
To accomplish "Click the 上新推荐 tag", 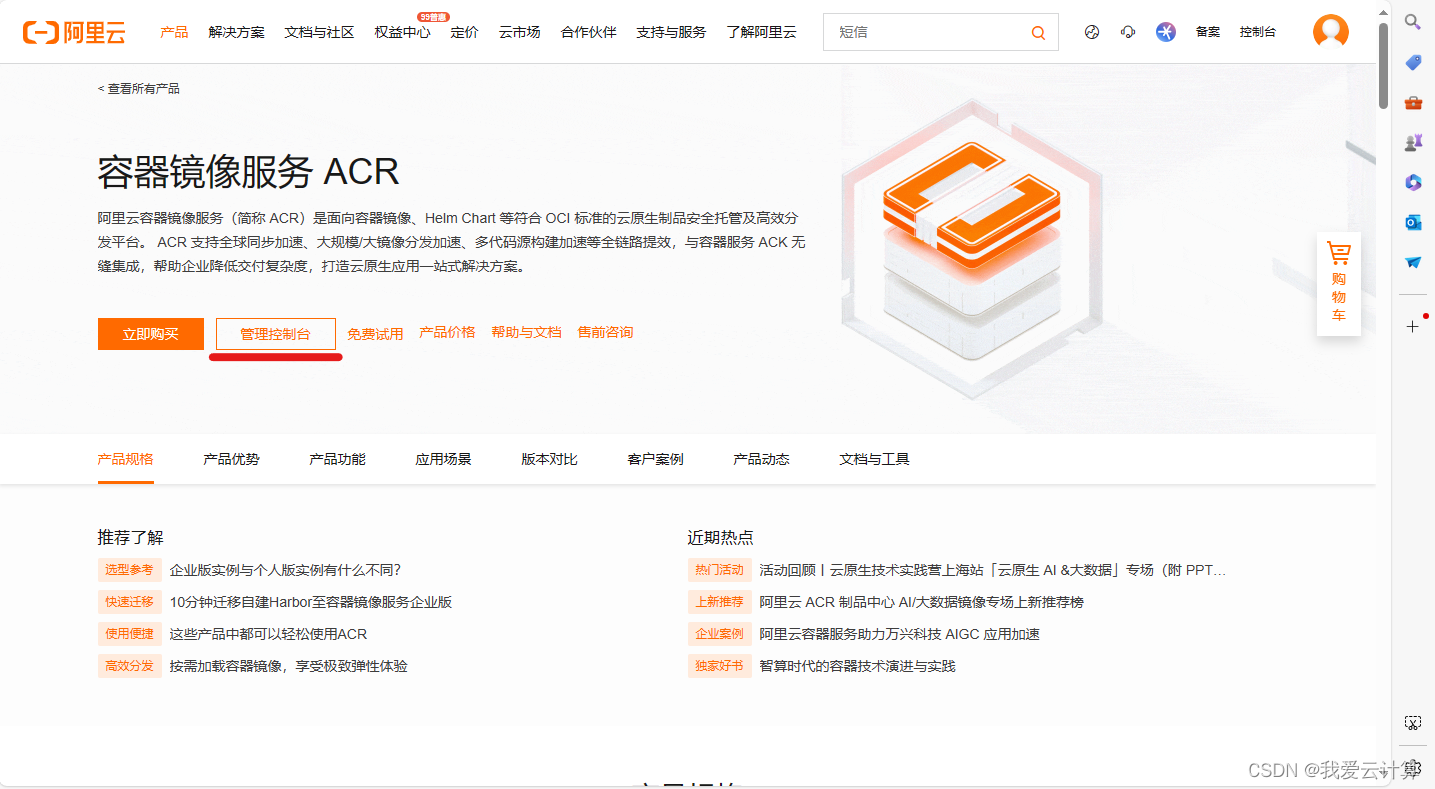I will tap(720, 602).
